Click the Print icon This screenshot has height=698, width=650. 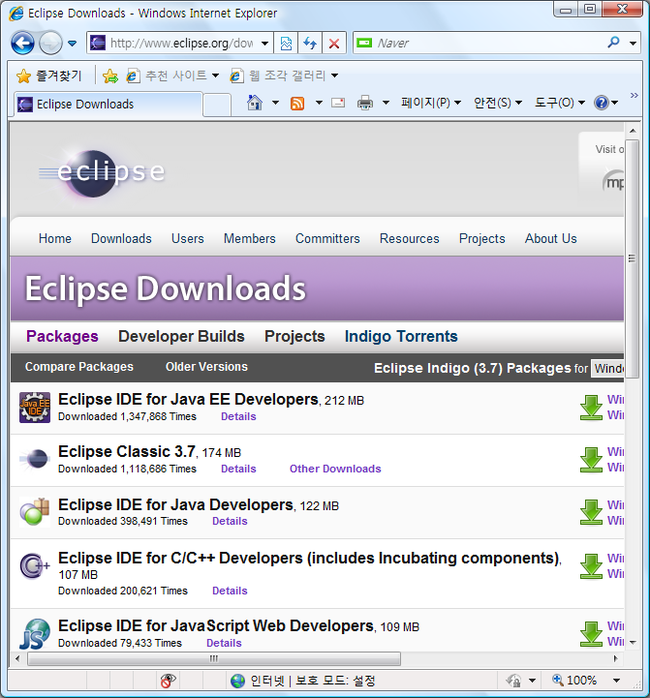(365, 103)
